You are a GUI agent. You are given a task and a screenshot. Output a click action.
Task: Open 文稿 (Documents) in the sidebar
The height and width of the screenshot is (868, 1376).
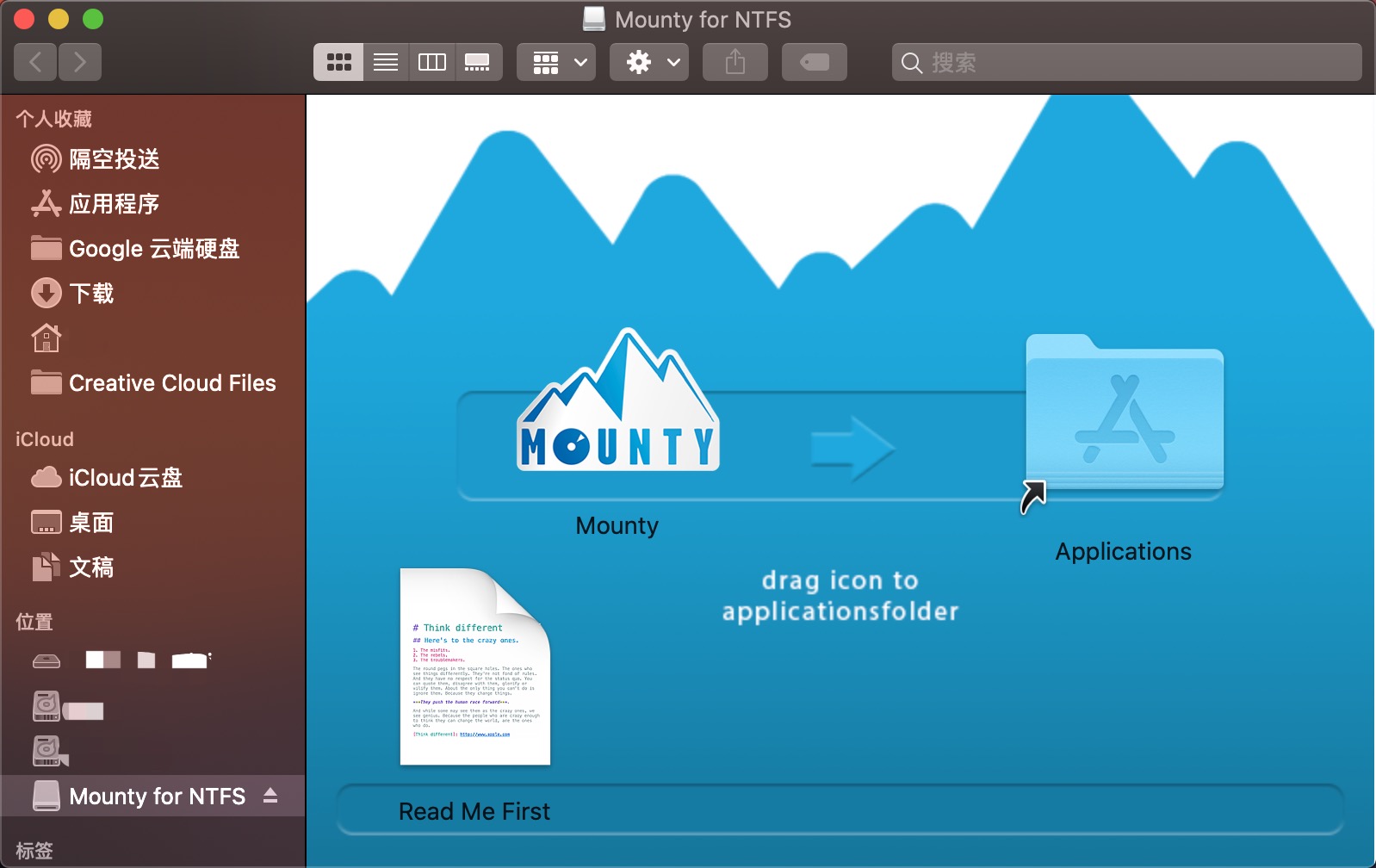(x=152, y=567)
